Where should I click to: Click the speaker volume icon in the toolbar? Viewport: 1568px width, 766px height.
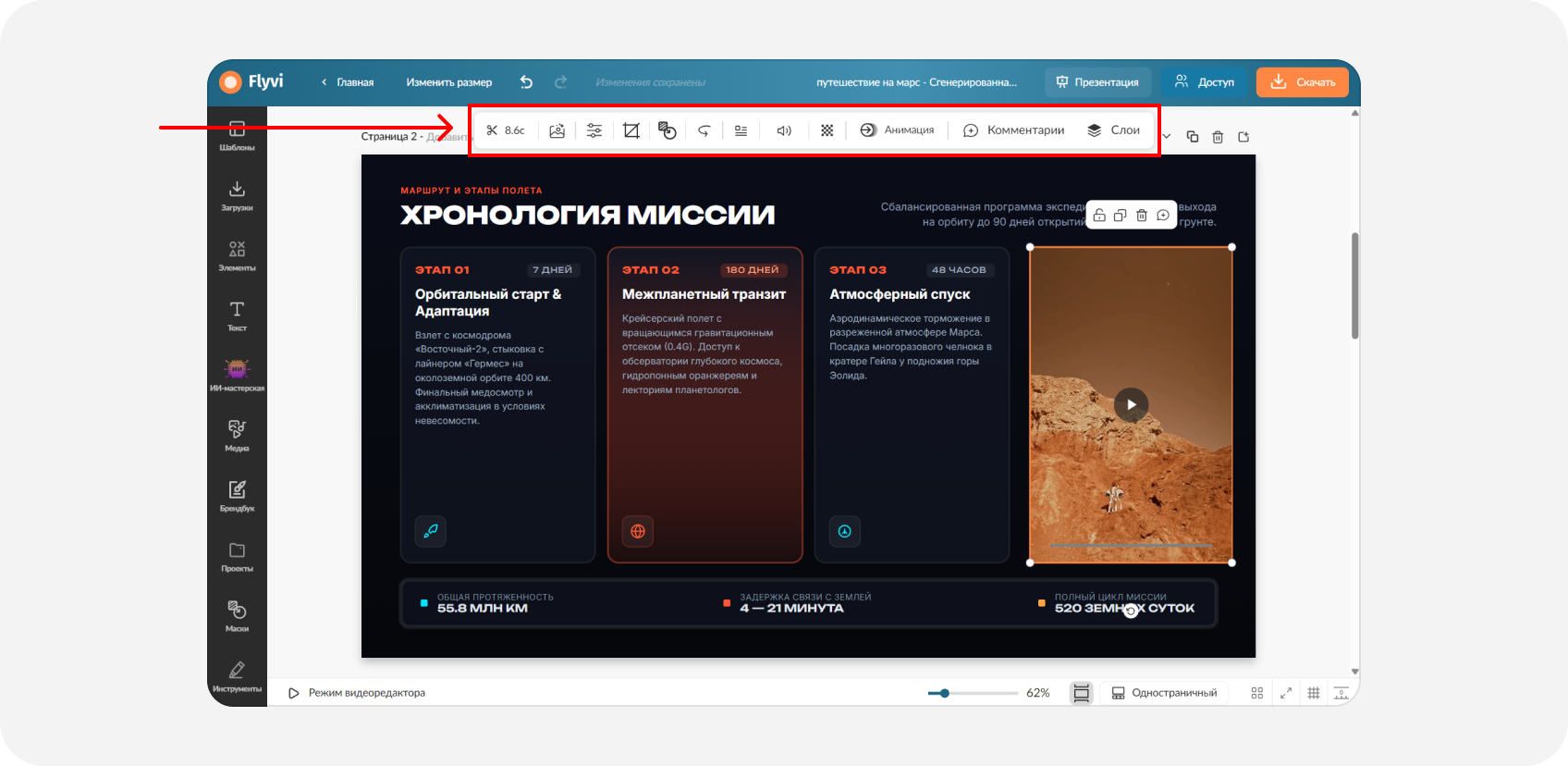784,130
